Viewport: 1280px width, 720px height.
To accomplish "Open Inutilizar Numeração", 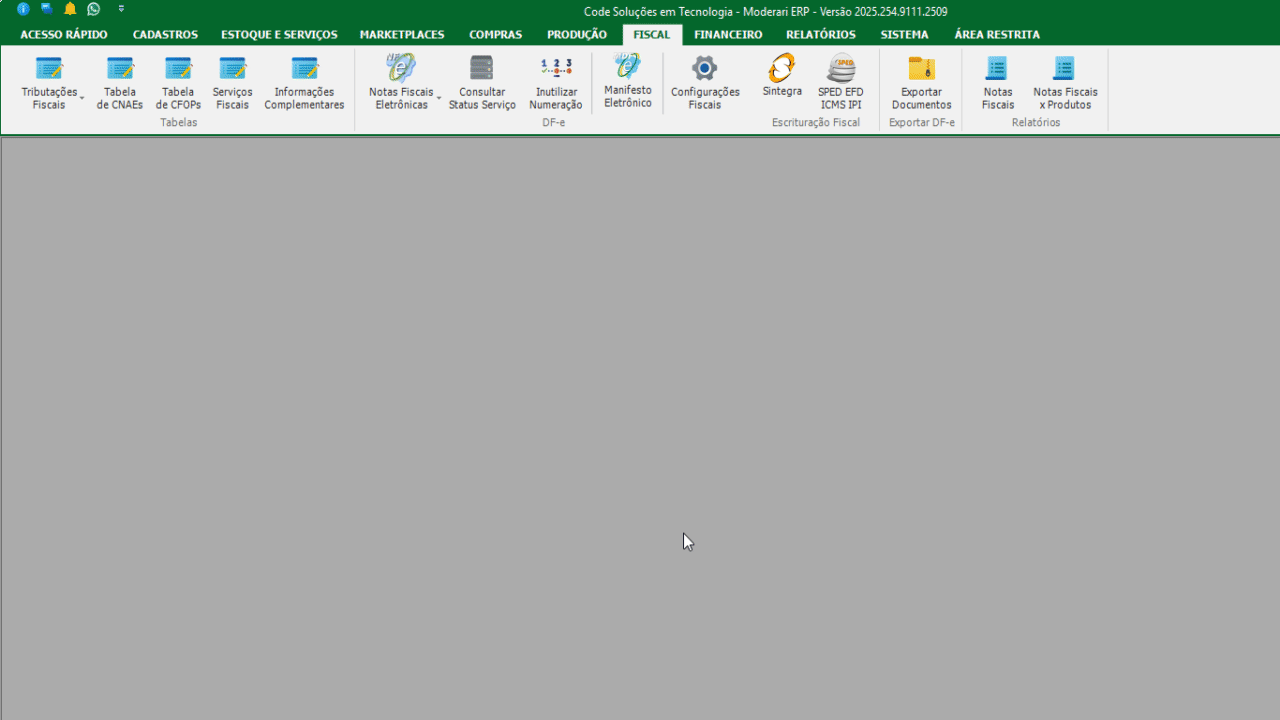I will [556, 82].
